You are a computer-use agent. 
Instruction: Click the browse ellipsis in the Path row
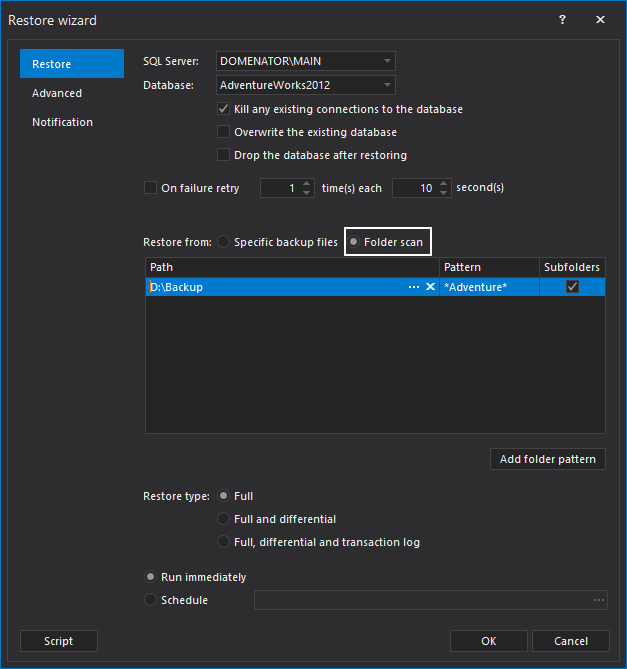click(414, 287)
